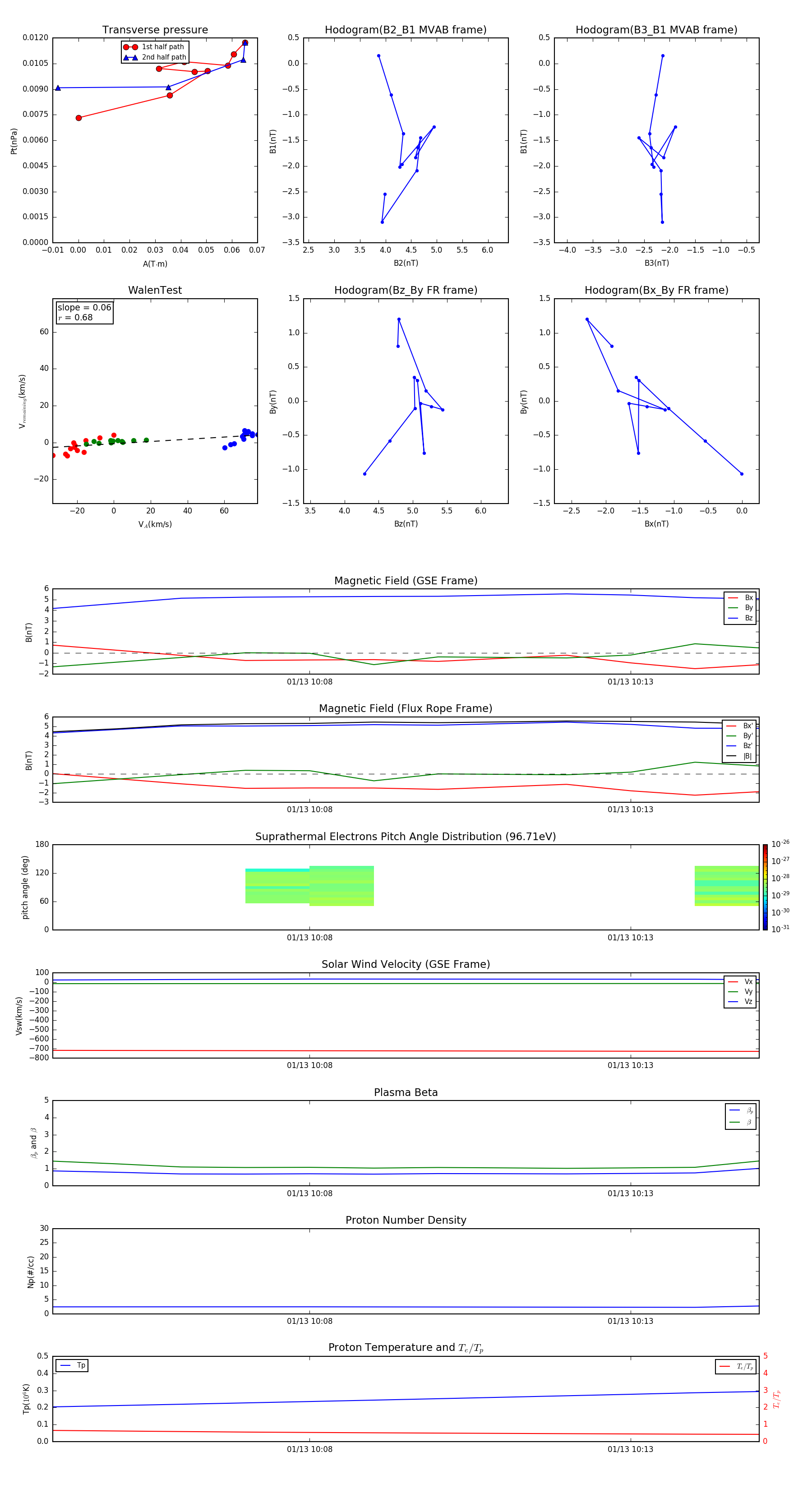Click the 'pitch angle (deg)' y-axis label
The image size is (812, 1489).
tap(25, 887)
